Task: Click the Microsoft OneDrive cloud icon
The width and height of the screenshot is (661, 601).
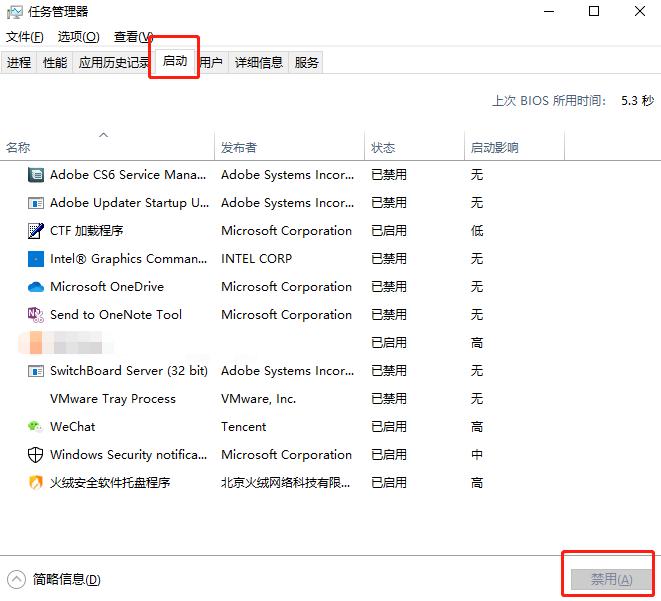Action: [x=36, y=287]
